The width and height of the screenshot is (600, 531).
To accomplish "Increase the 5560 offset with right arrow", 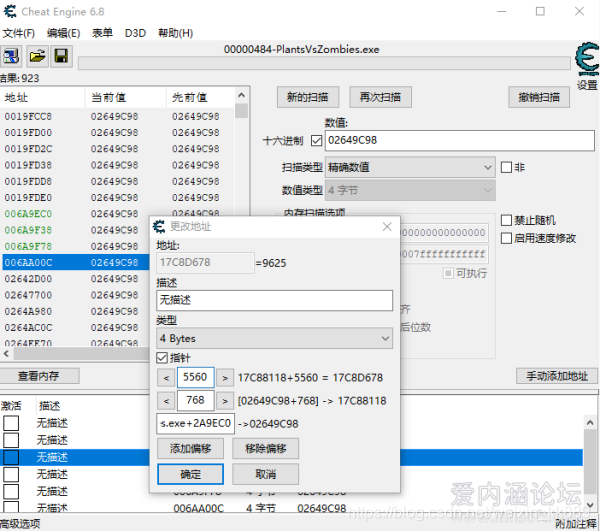I will (225, 378).
